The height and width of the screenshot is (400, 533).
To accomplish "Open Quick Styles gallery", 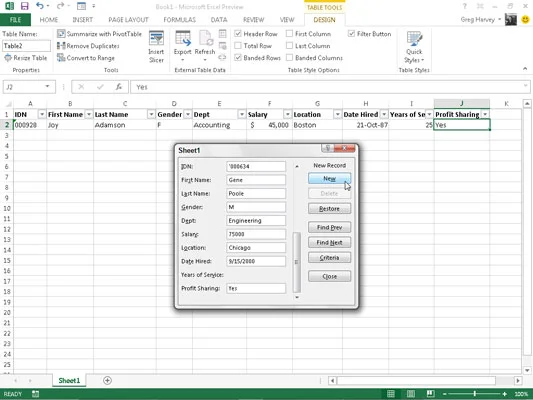I will [x=414, y=47].
